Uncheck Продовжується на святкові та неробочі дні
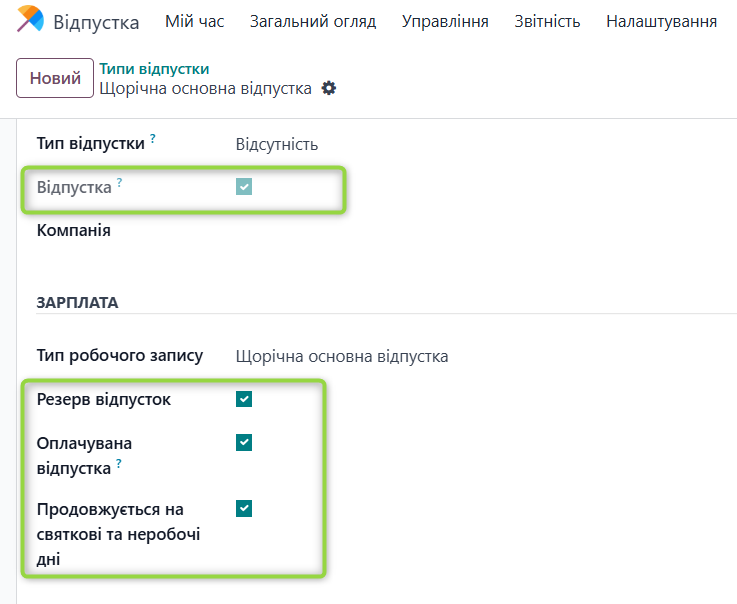 coord(244,508)
